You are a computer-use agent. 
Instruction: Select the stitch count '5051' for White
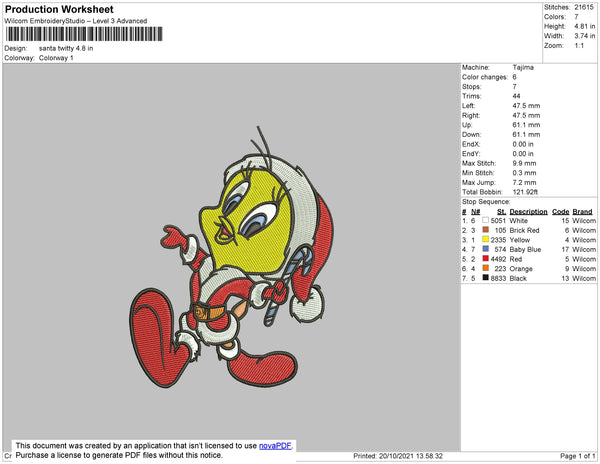pos(498,221)
